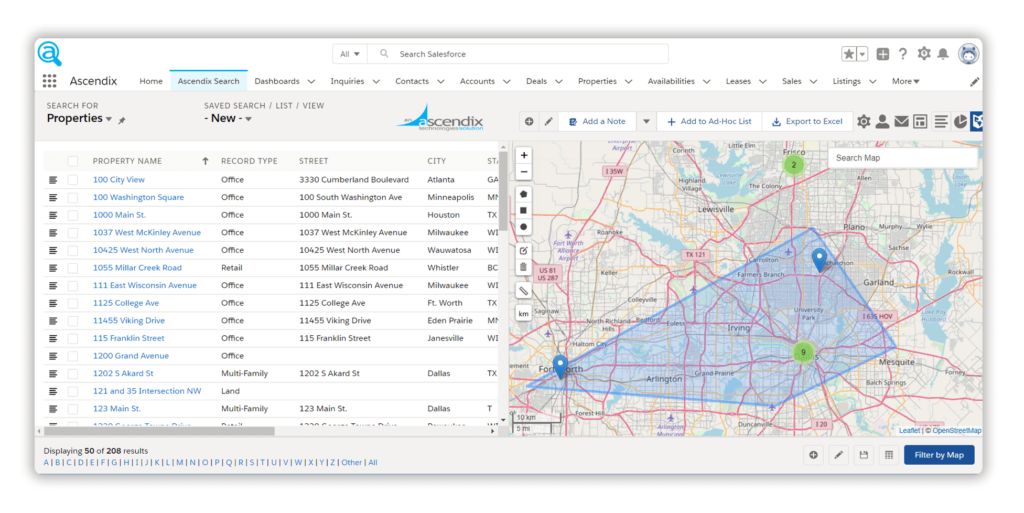Viewport: 1024px width, 513px height.
Task: Open the Accounts tab
Action: 477,82
